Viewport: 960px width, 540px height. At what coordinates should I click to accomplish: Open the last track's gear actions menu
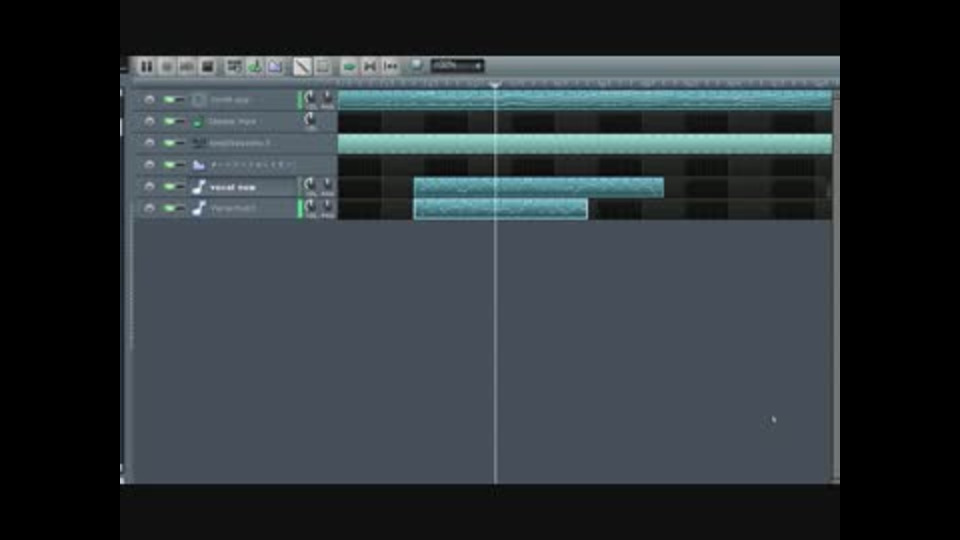(149, 208)
